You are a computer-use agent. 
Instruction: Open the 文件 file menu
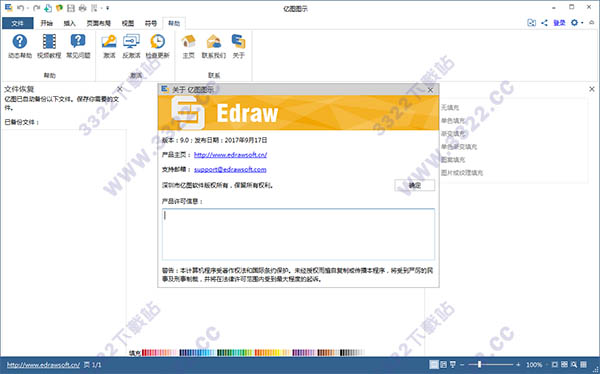pyautogui.click(x=18, y=23)
